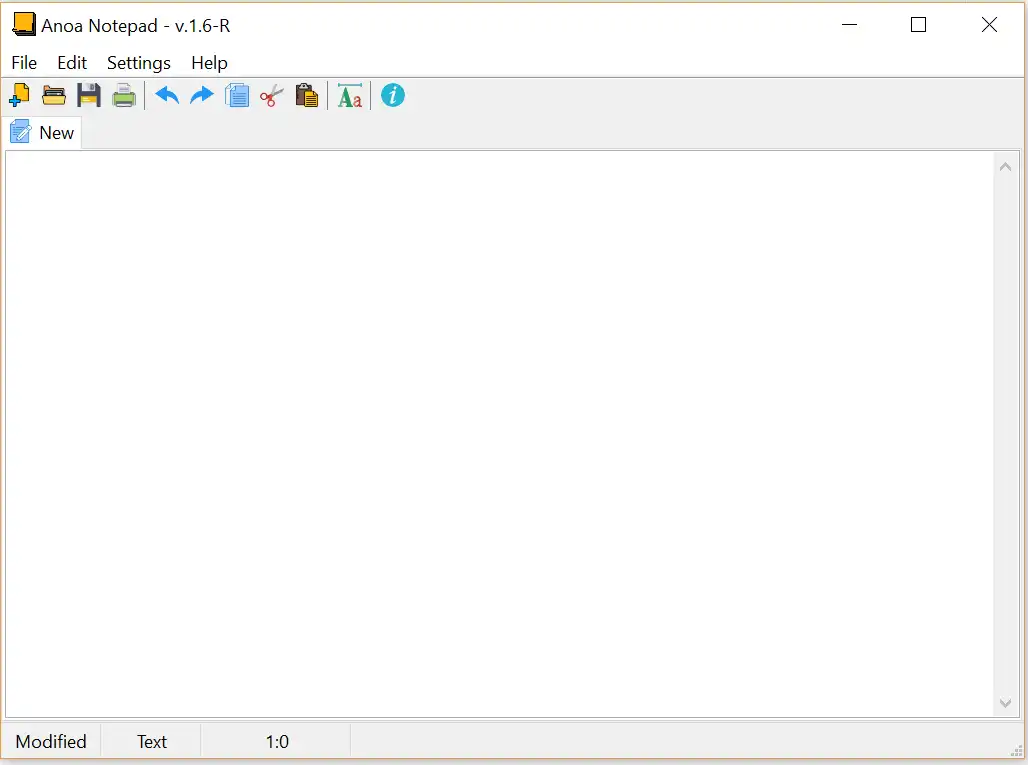
Task: Click the Text status bar entry
Action: pyautogui.click(x=151, y=741)
